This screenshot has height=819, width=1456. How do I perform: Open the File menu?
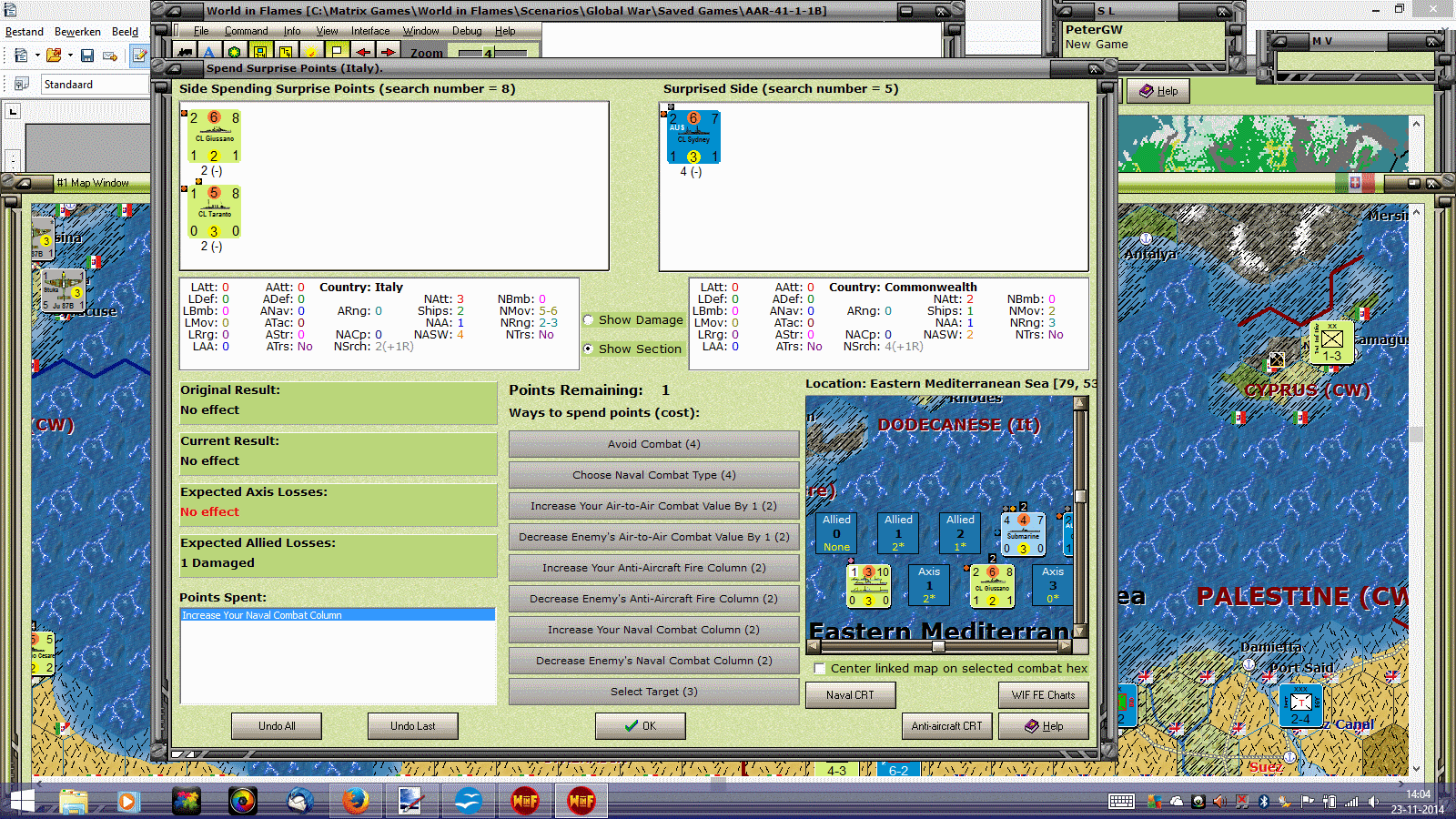point(201,31)
